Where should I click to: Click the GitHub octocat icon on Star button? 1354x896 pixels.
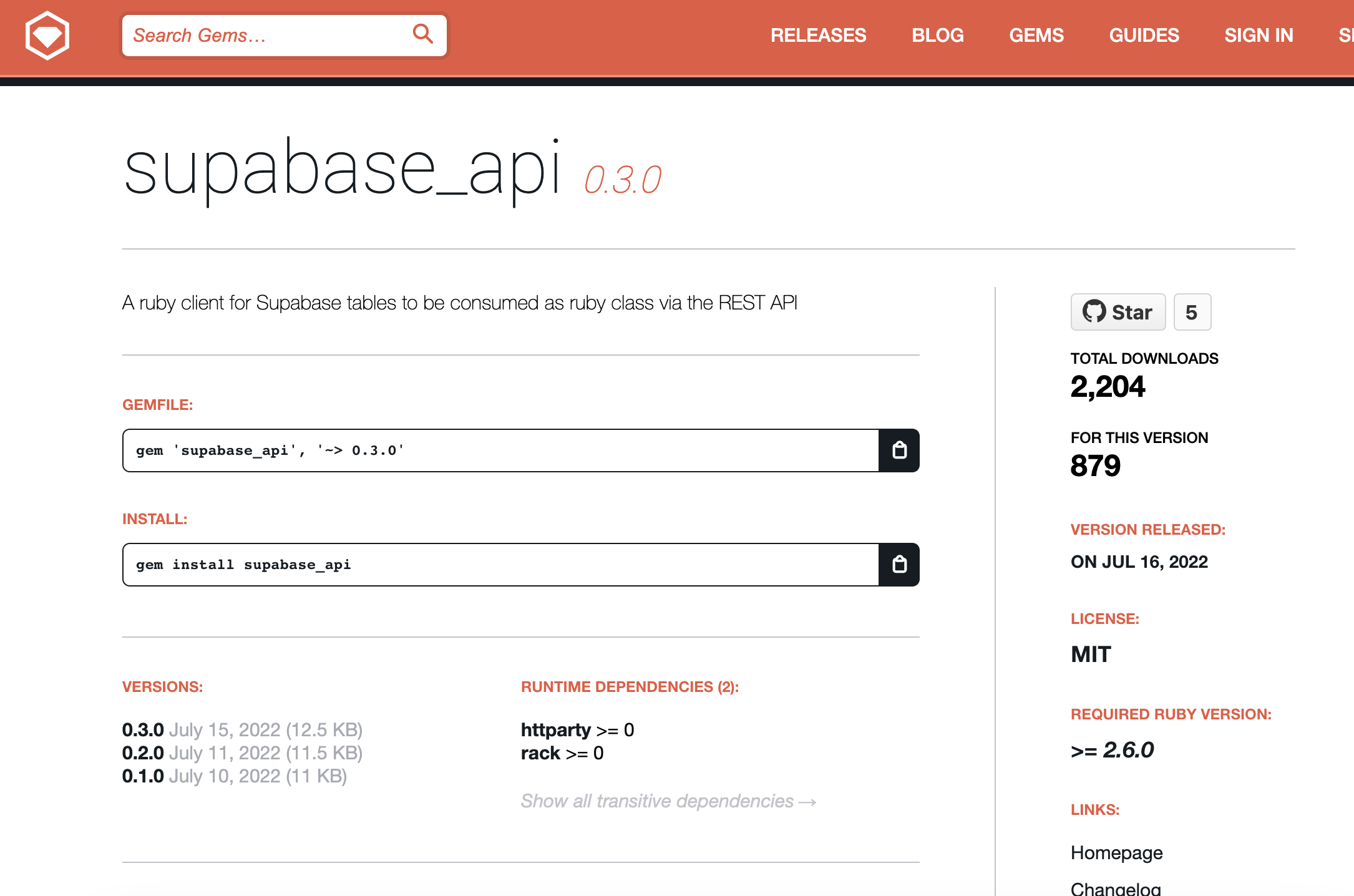(x=1094, y=312)
